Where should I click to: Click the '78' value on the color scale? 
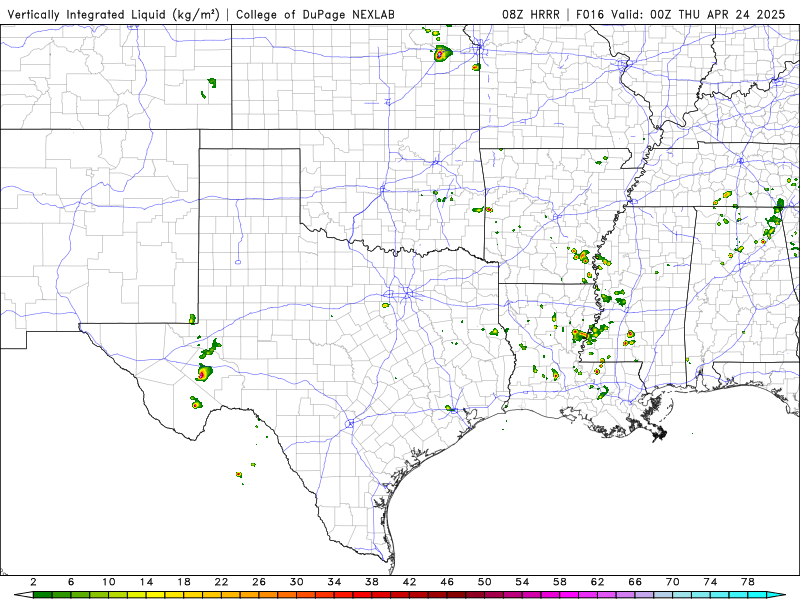748,582
